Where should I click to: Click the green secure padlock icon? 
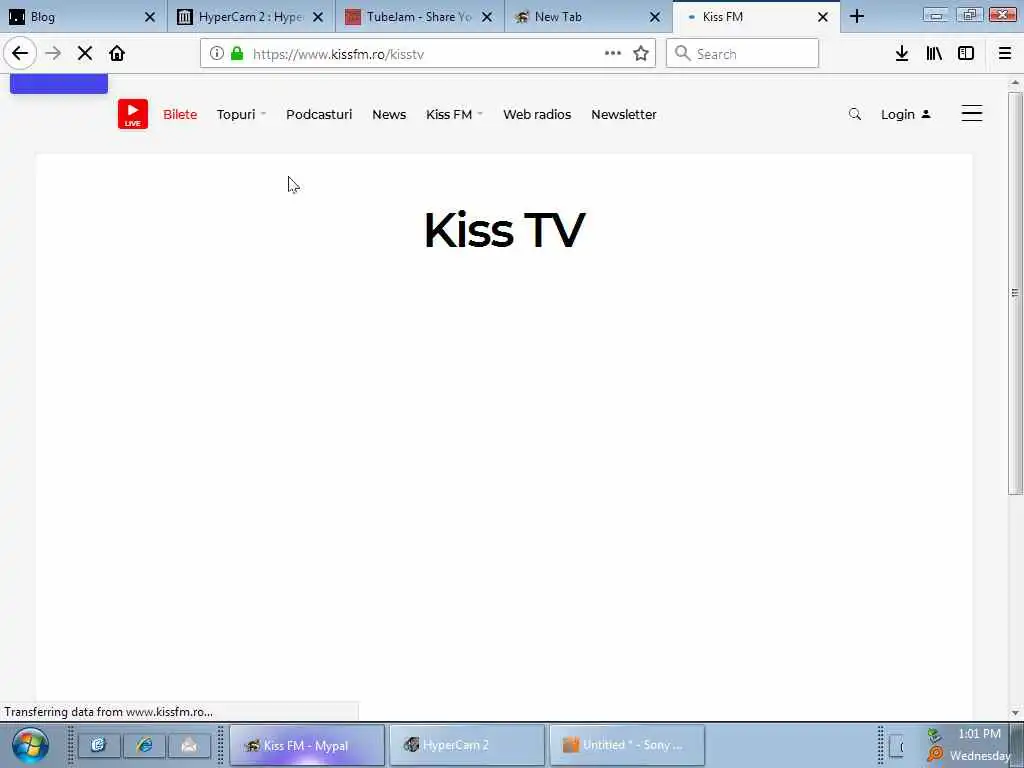point(237,54)
